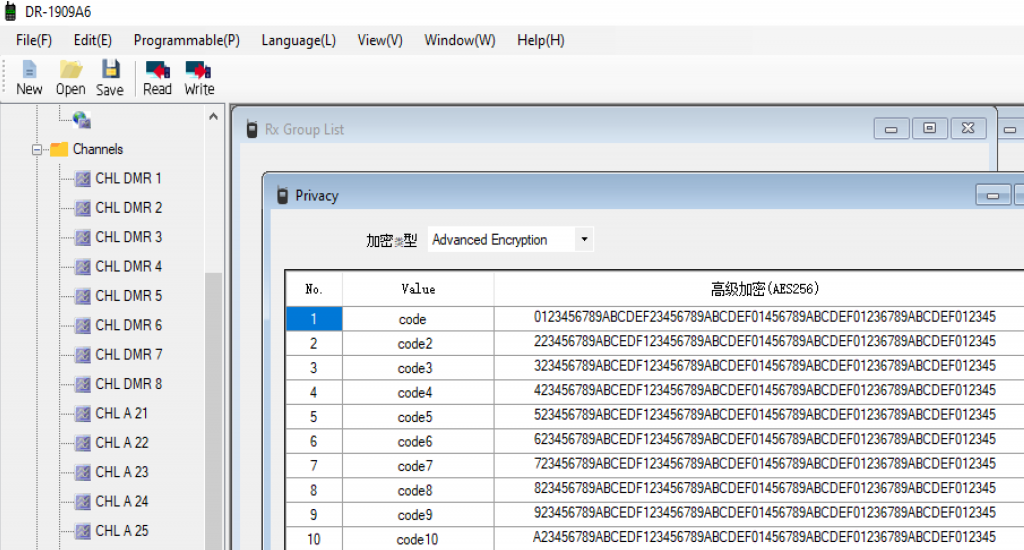
Task: Click the Write to radio icon
Action: tap(198, 69)
